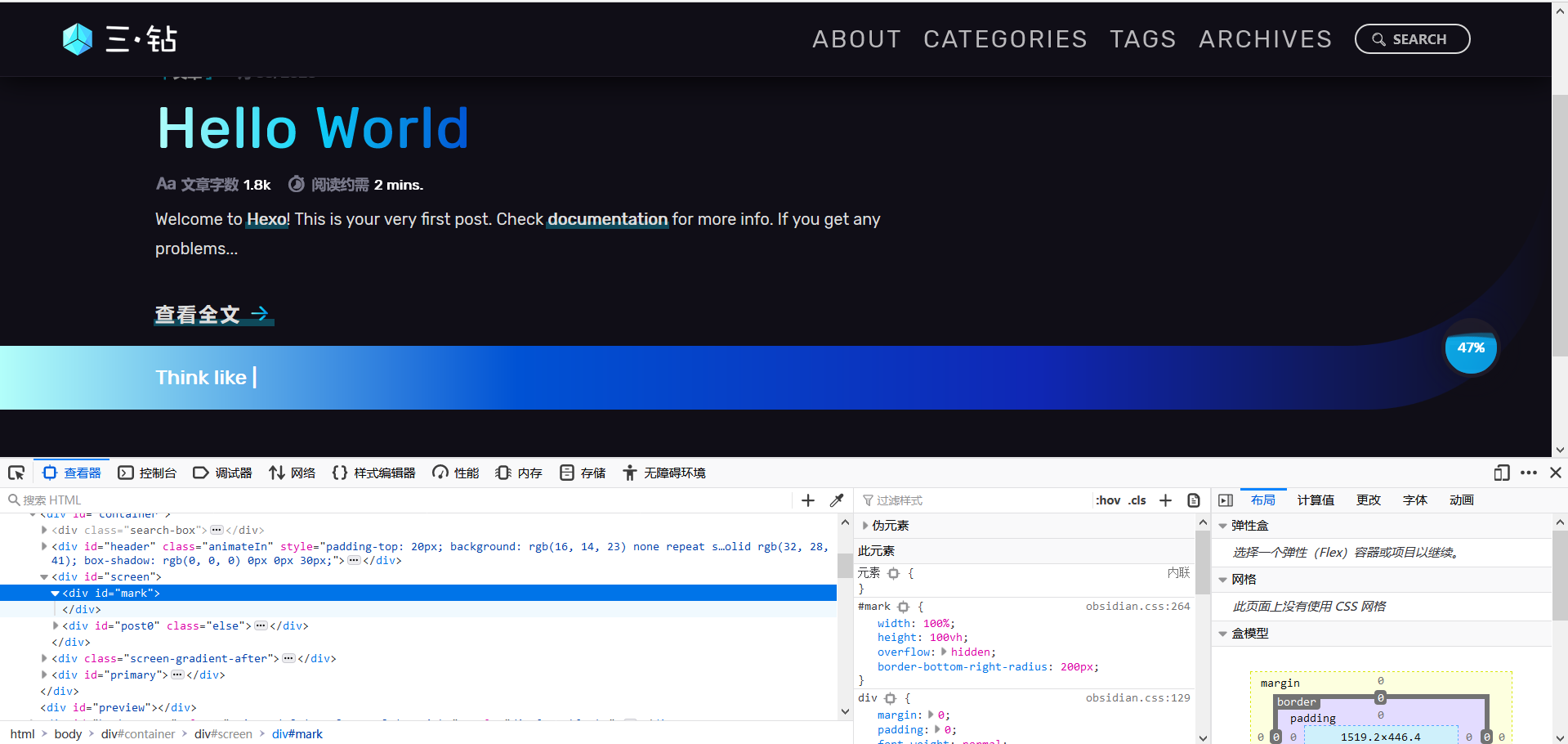The height and width of the screenshot is (744, 1568).
Task: Click the 47% reading progress circle
Action: (x=1470, y=348)
